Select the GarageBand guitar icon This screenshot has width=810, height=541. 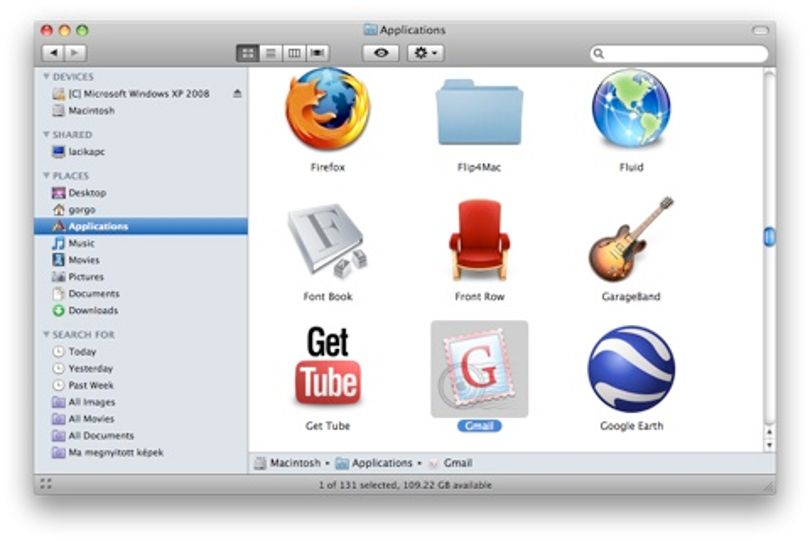(631, 239)
